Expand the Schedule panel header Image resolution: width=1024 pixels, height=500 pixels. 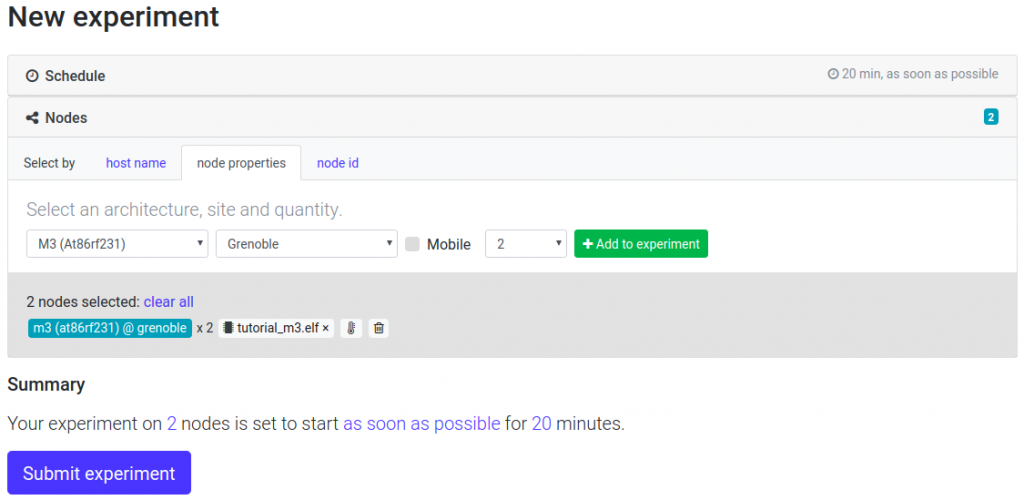point(512,76)
